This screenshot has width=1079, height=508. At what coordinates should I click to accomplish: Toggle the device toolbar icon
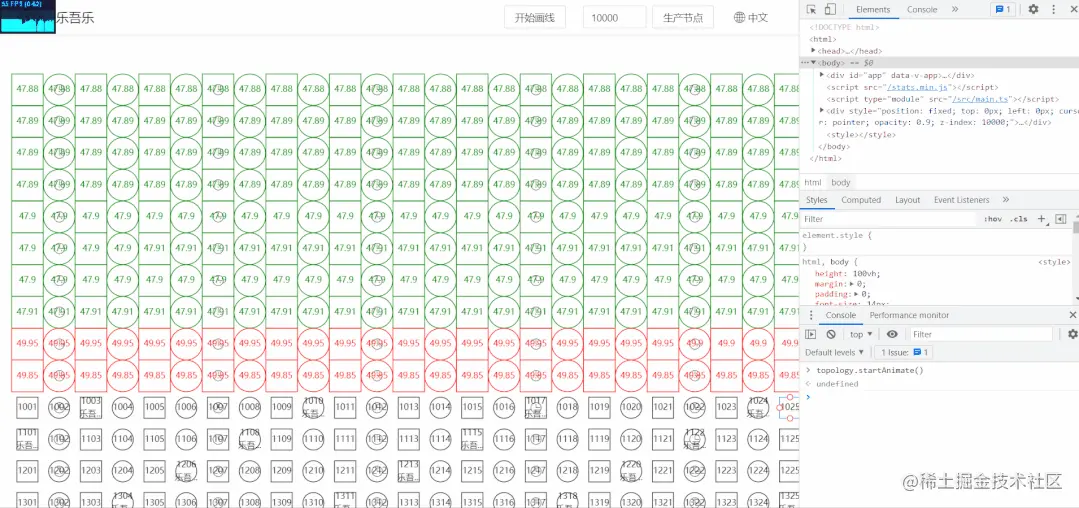point(830,10)
